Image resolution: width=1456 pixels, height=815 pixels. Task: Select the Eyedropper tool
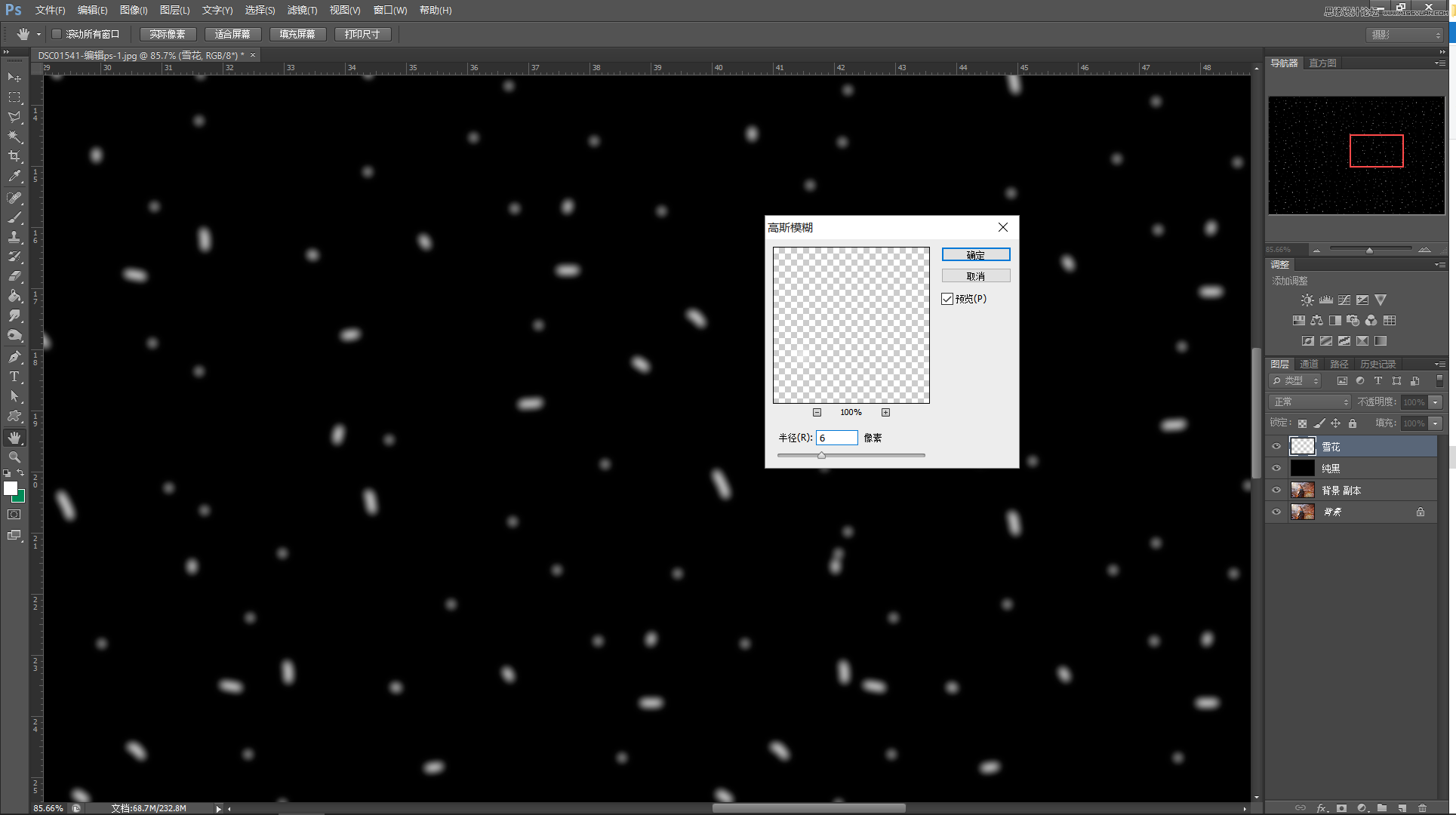coord(14,176)
